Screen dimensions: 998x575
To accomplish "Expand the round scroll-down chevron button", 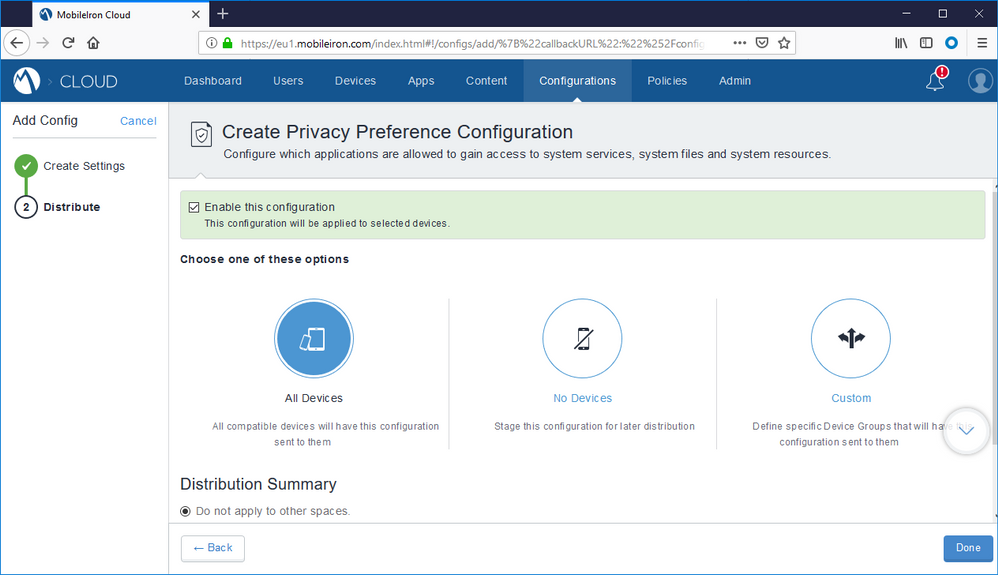I will tap(966, 431).
